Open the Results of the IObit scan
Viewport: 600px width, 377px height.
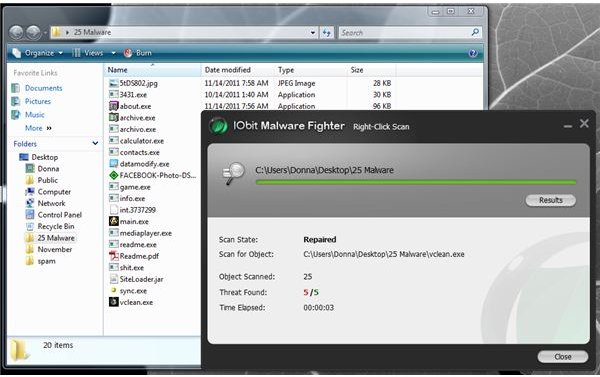coord(550,200)
